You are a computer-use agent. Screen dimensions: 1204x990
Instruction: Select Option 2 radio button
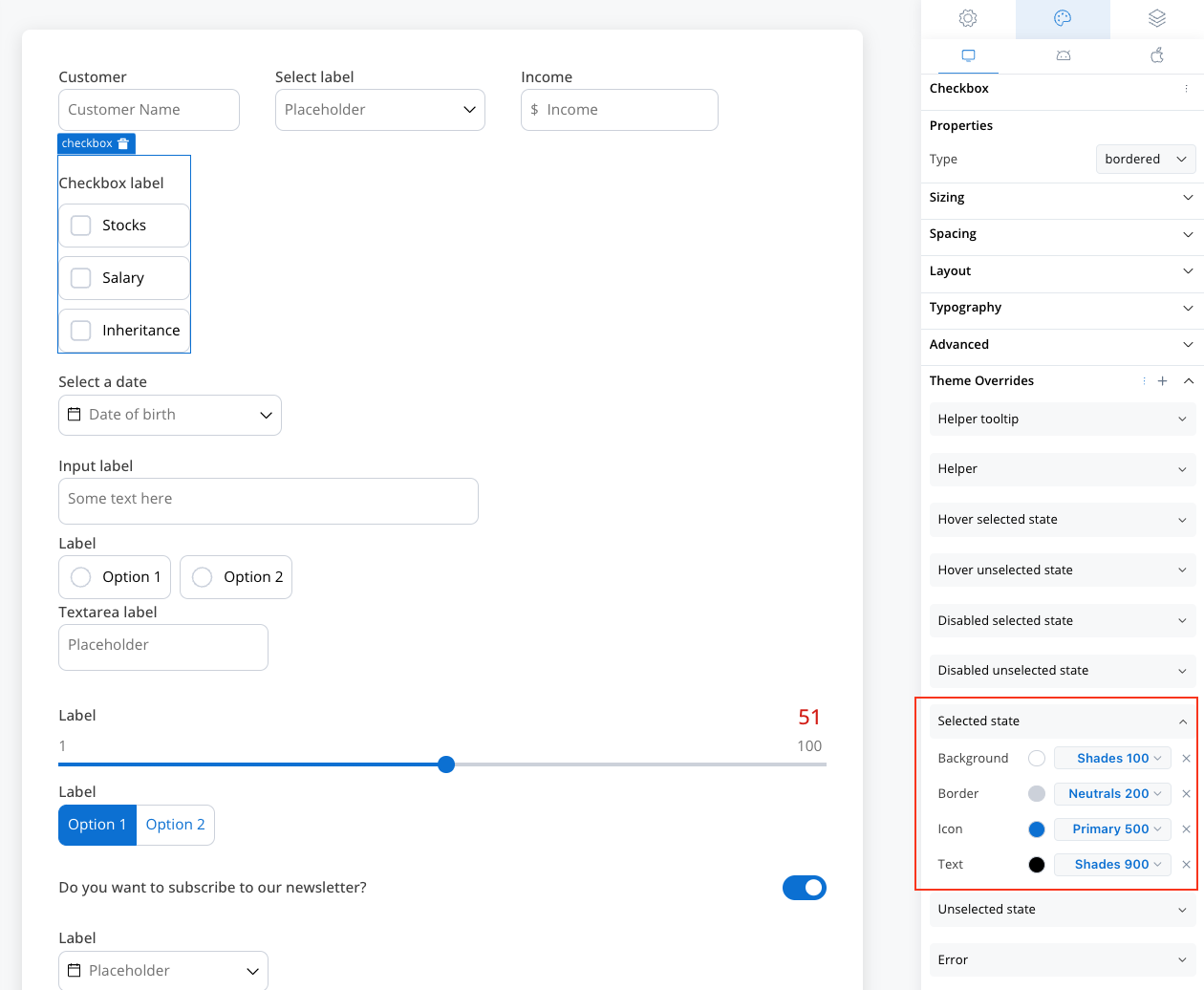coord(203,577)
